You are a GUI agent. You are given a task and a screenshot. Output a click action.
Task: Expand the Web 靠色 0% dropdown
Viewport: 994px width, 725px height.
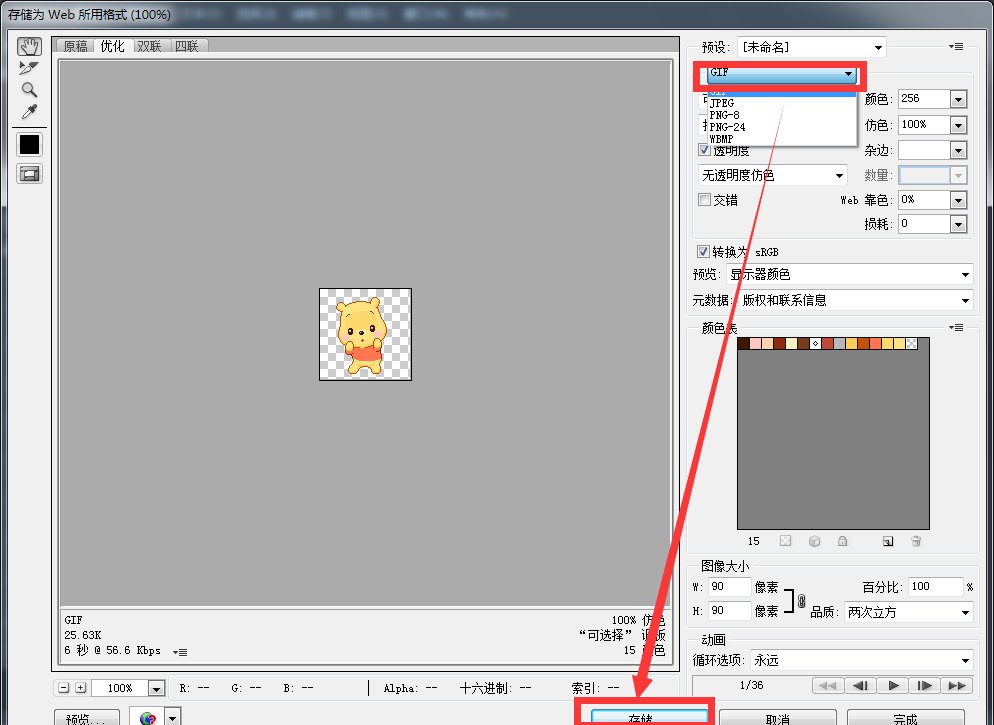click(958, 200)
